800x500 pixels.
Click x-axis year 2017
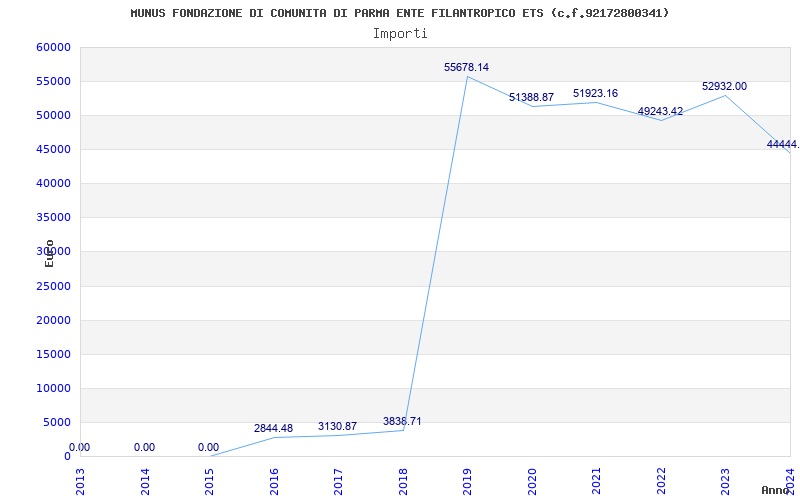[338, 481]
